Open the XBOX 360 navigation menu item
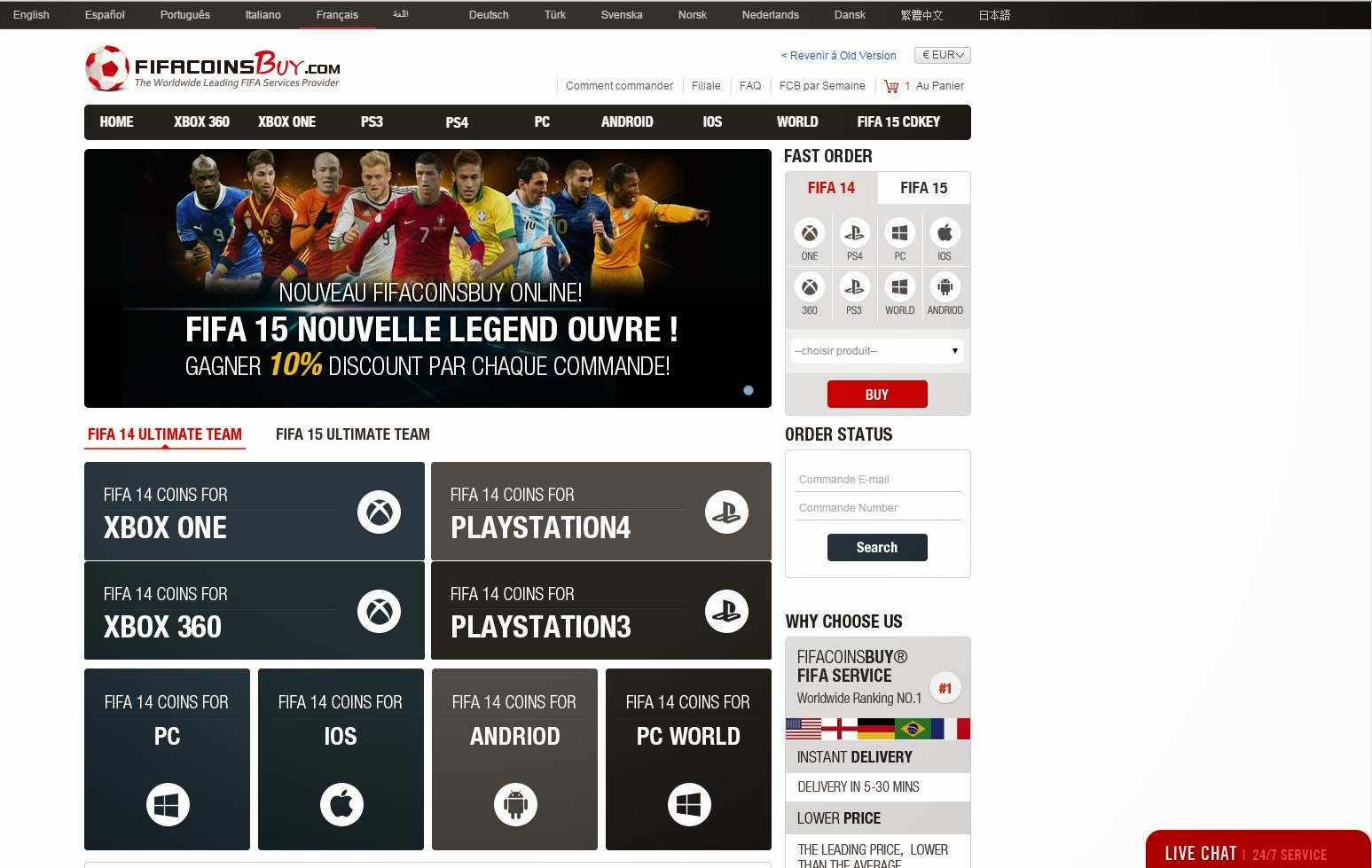Image resolution: width=1372 pixels, height=868 pixels. (201, 121)
